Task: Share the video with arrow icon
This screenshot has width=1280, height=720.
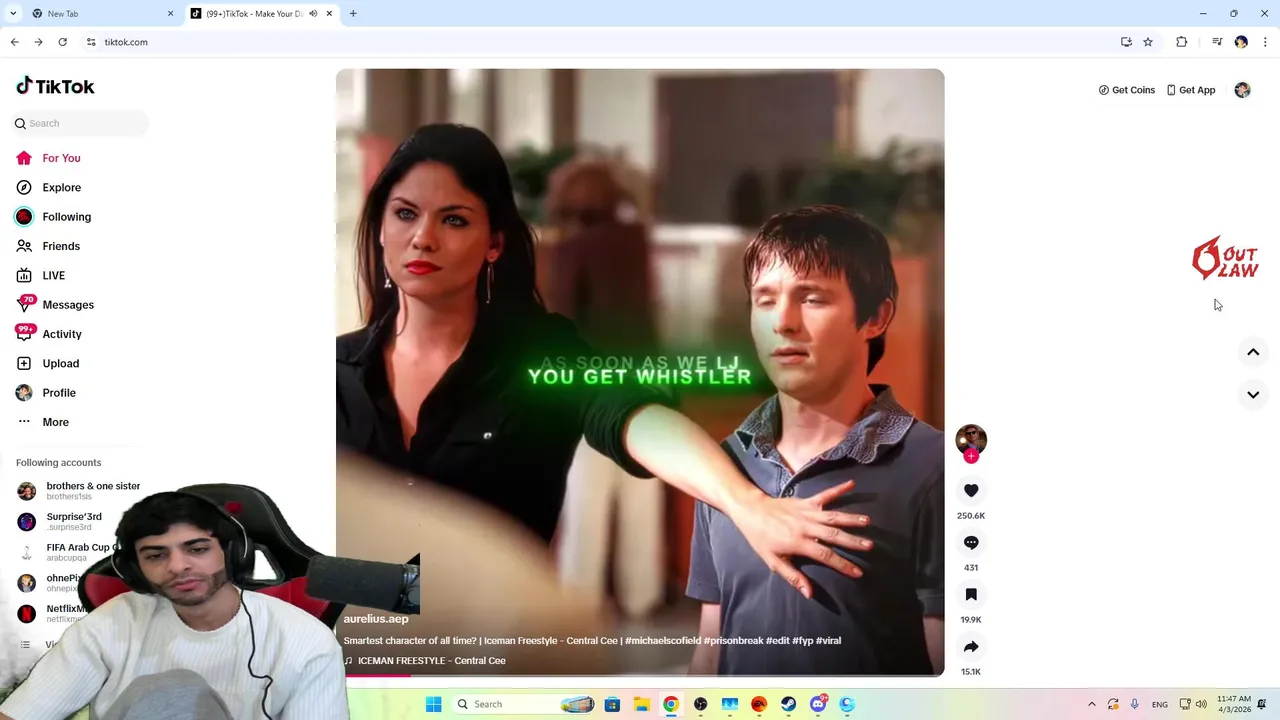Action: click(x=971, y=646)
